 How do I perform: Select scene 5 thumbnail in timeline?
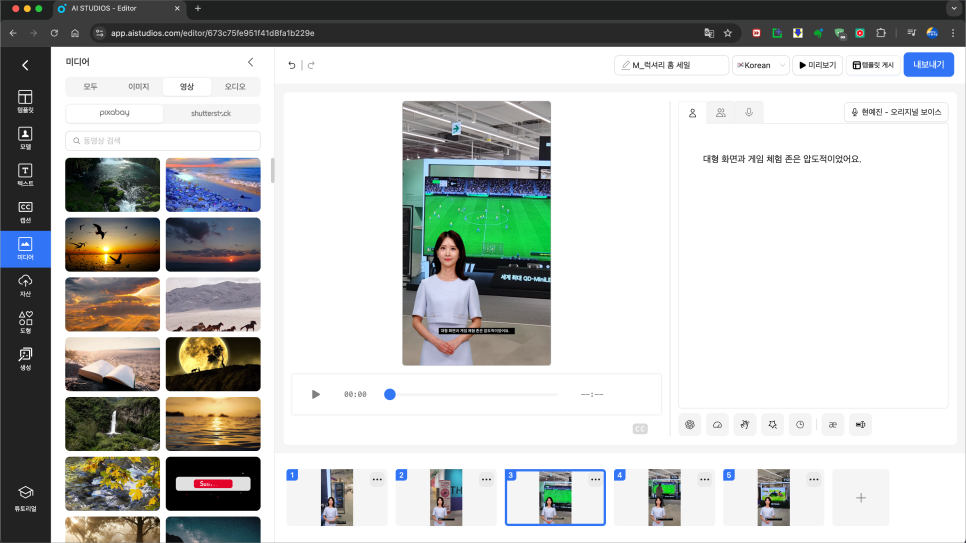pyautogui.click(x=773, y=497)
